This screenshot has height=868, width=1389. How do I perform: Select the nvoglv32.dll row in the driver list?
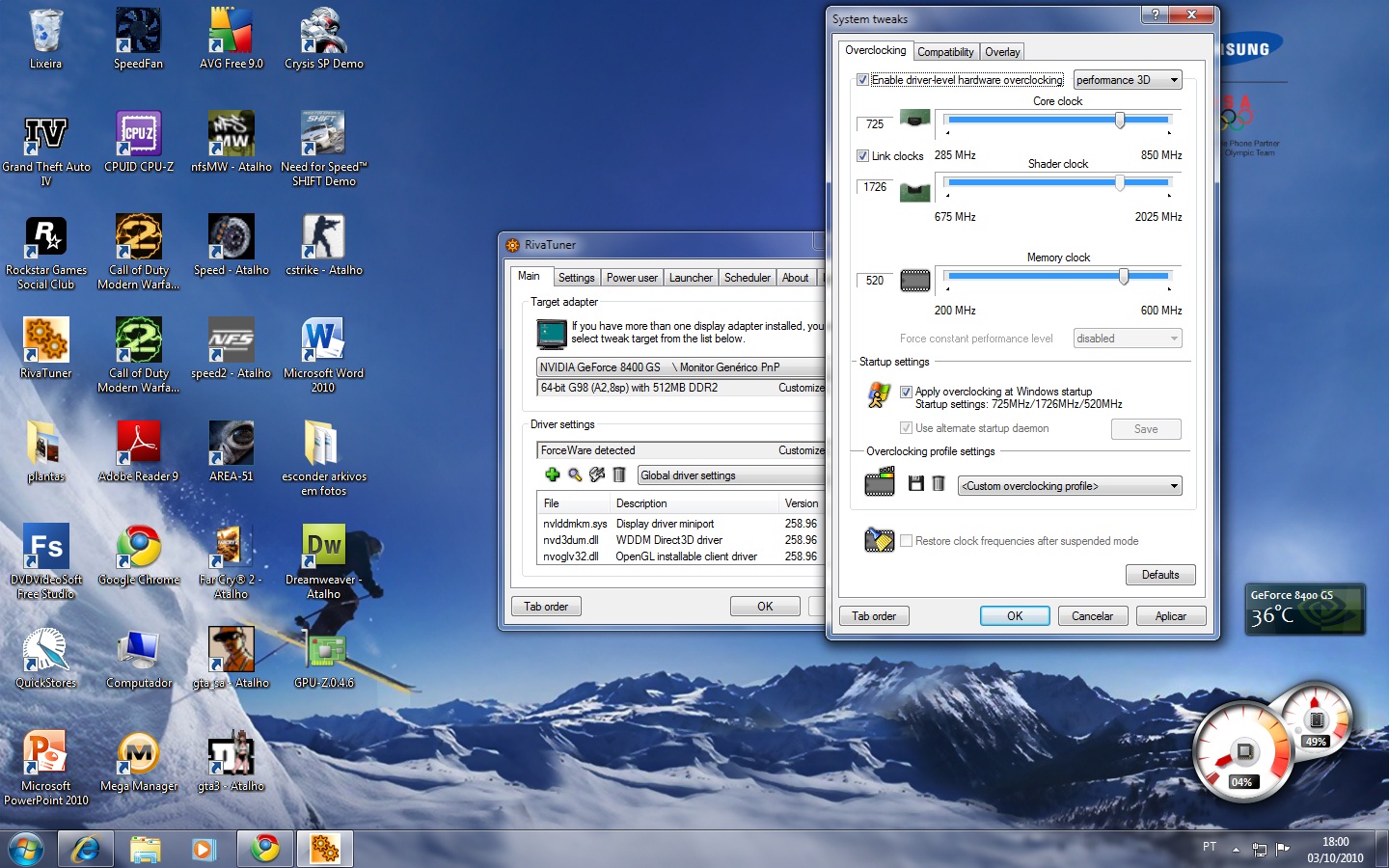pos(681,556)
